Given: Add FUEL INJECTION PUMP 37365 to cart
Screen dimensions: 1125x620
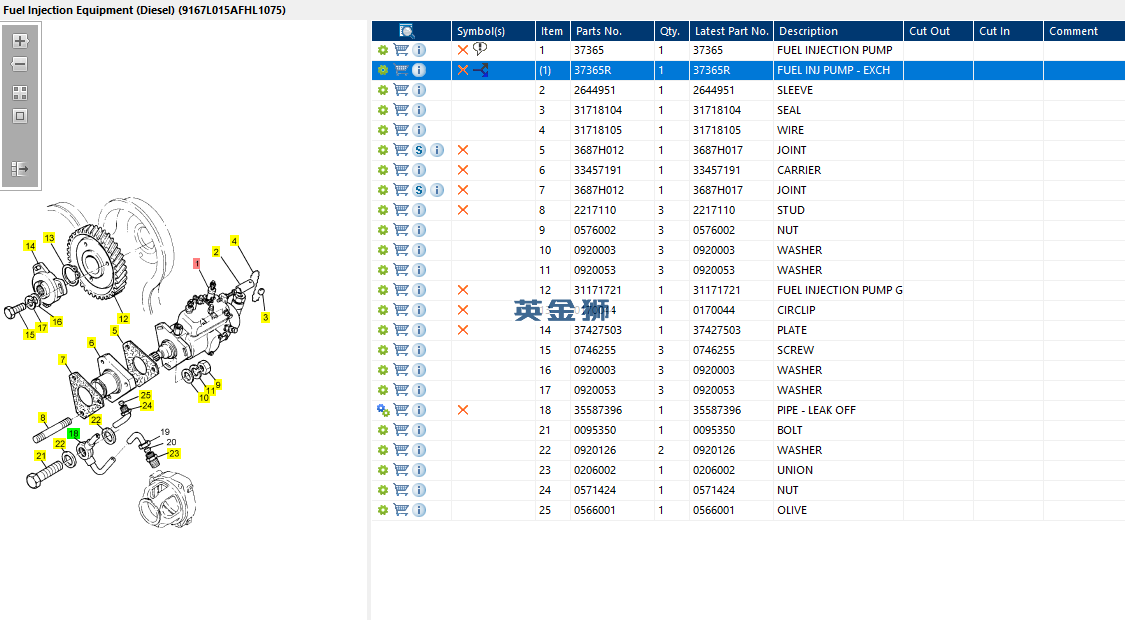Looking at the screenshot, I should tap(401, 50).
